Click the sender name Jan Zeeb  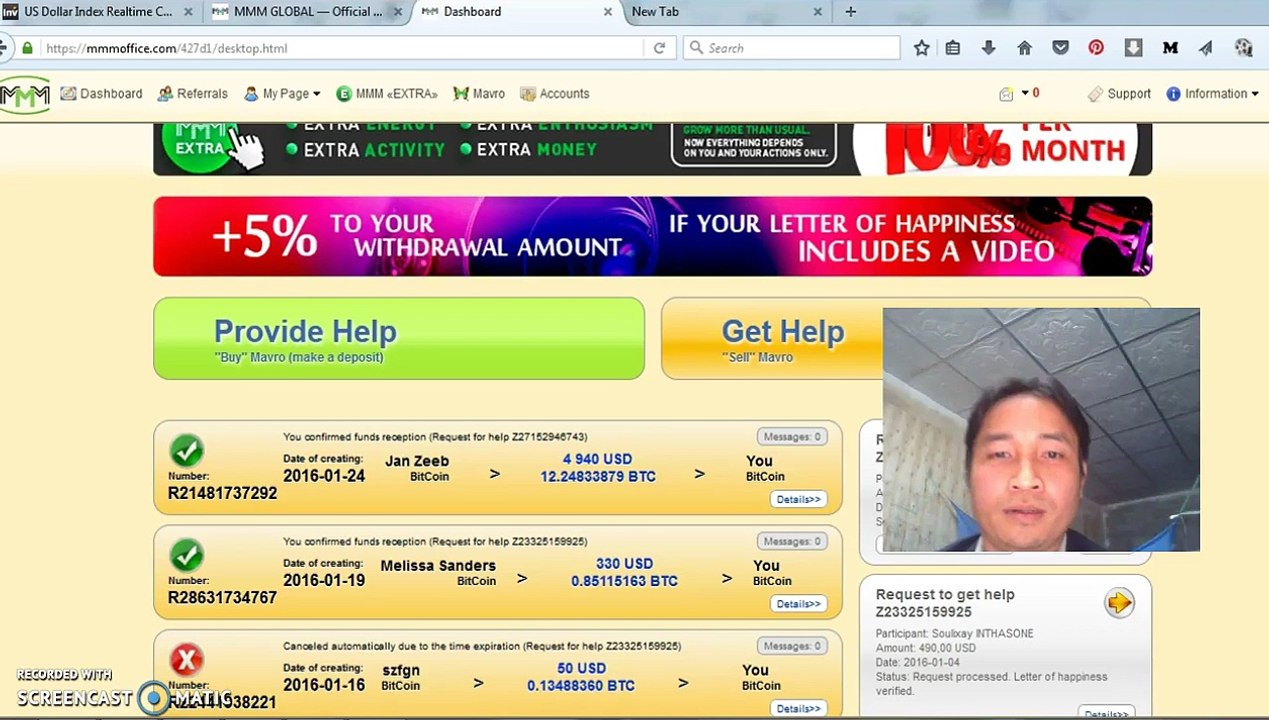pos(417,461)
